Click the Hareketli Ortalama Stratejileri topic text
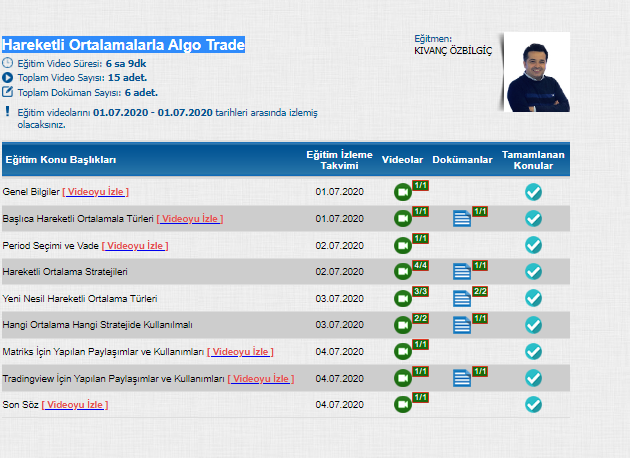 pyautogui.click(x=65, y=272)
